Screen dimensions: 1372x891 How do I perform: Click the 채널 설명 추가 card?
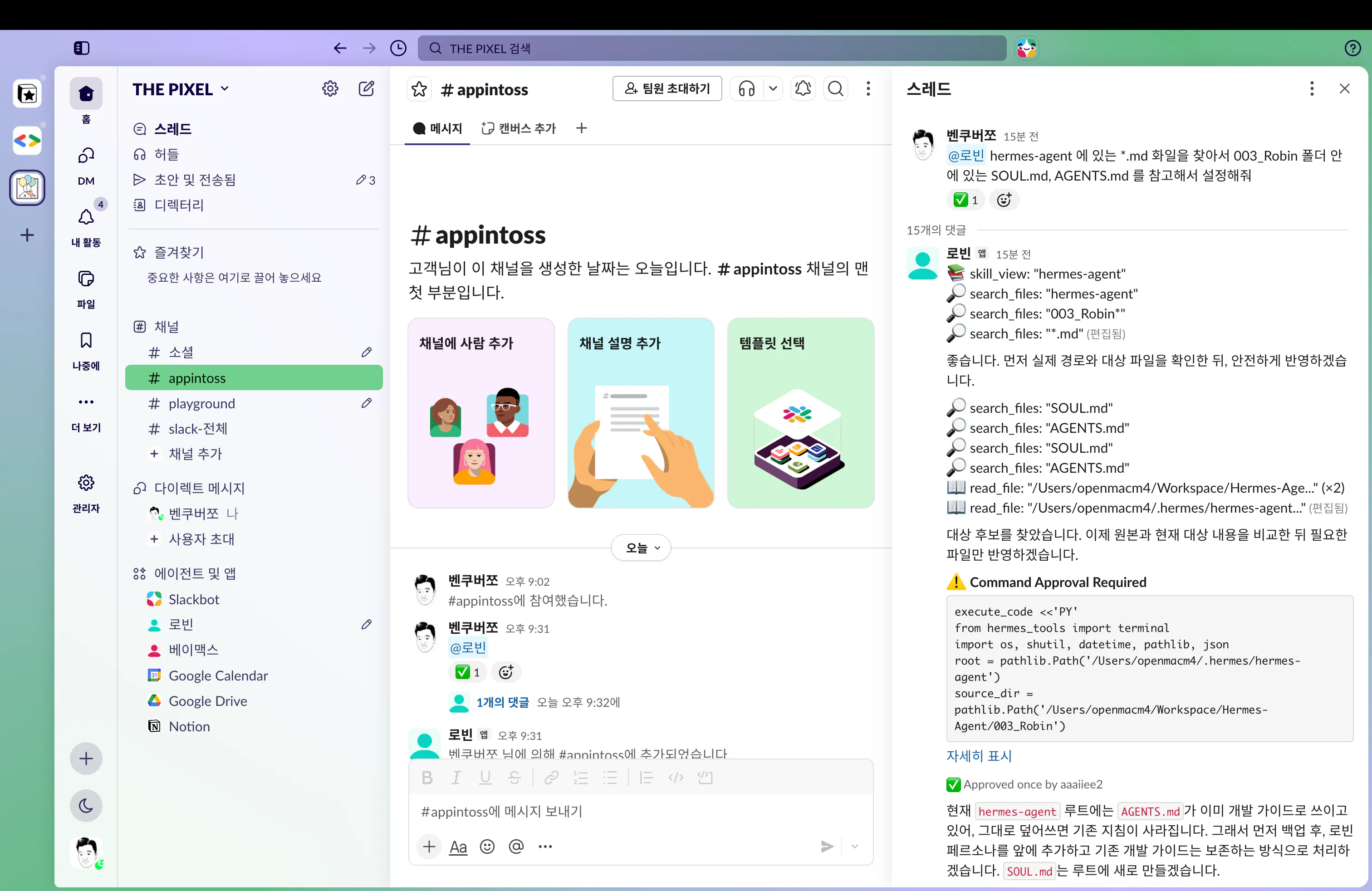641,413
